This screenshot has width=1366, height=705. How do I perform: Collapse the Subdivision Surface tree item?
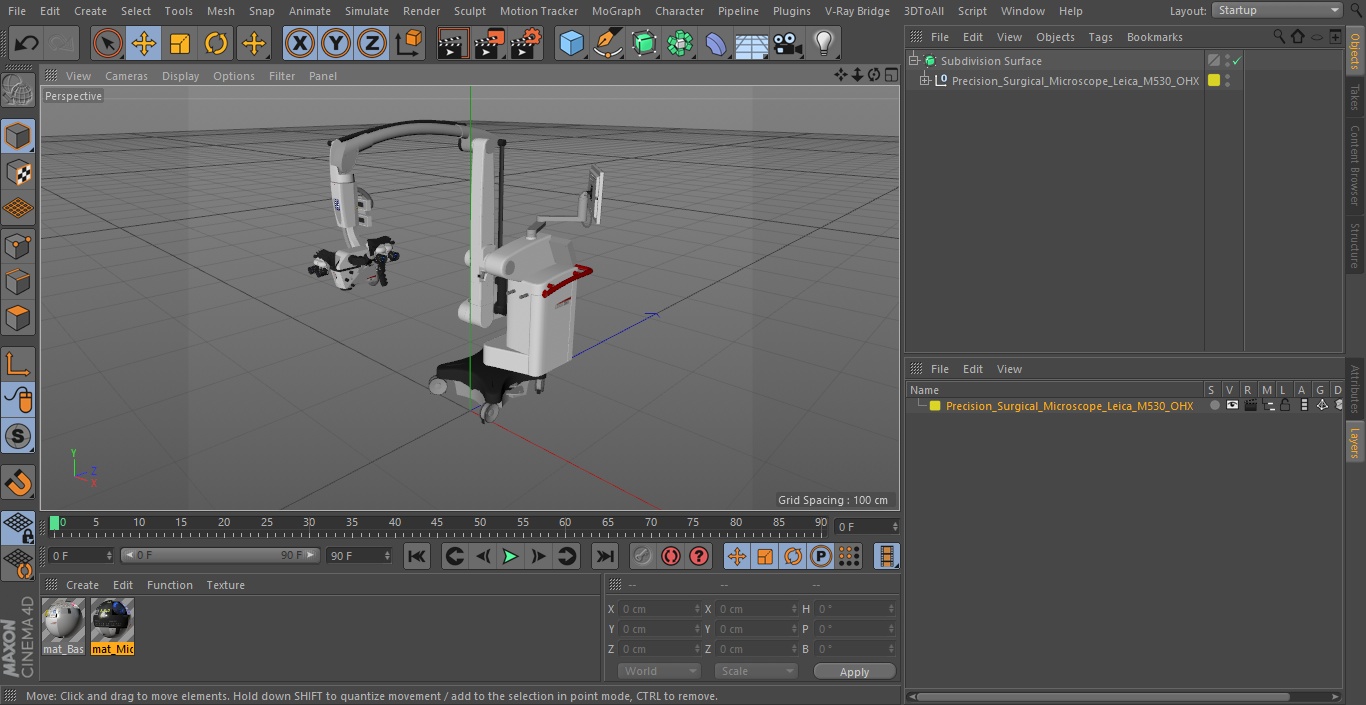tap(913, 61)
